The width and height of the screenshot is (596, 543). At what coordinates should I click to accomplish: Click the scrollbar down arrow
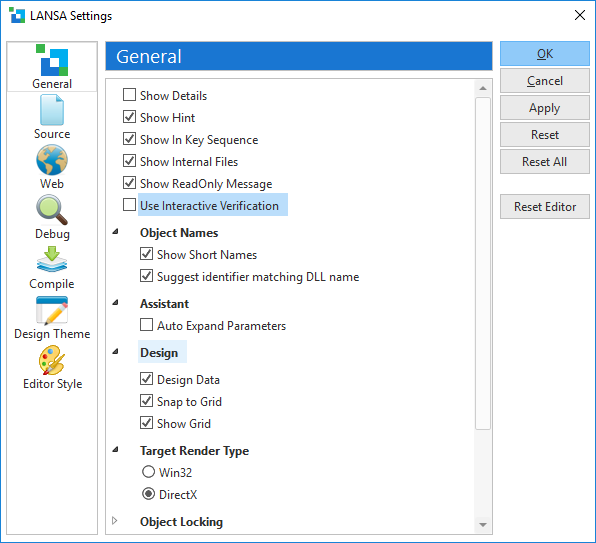(483, 525)
